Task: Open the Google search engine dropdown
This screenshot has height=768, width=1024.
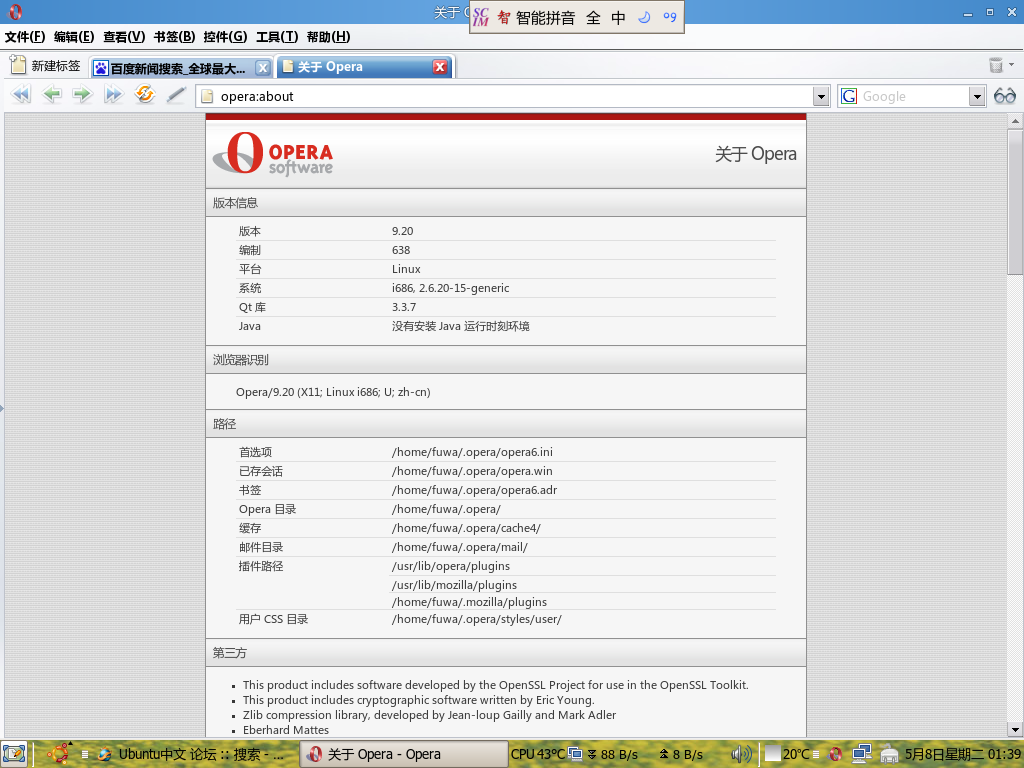Action: click(977, 97)
